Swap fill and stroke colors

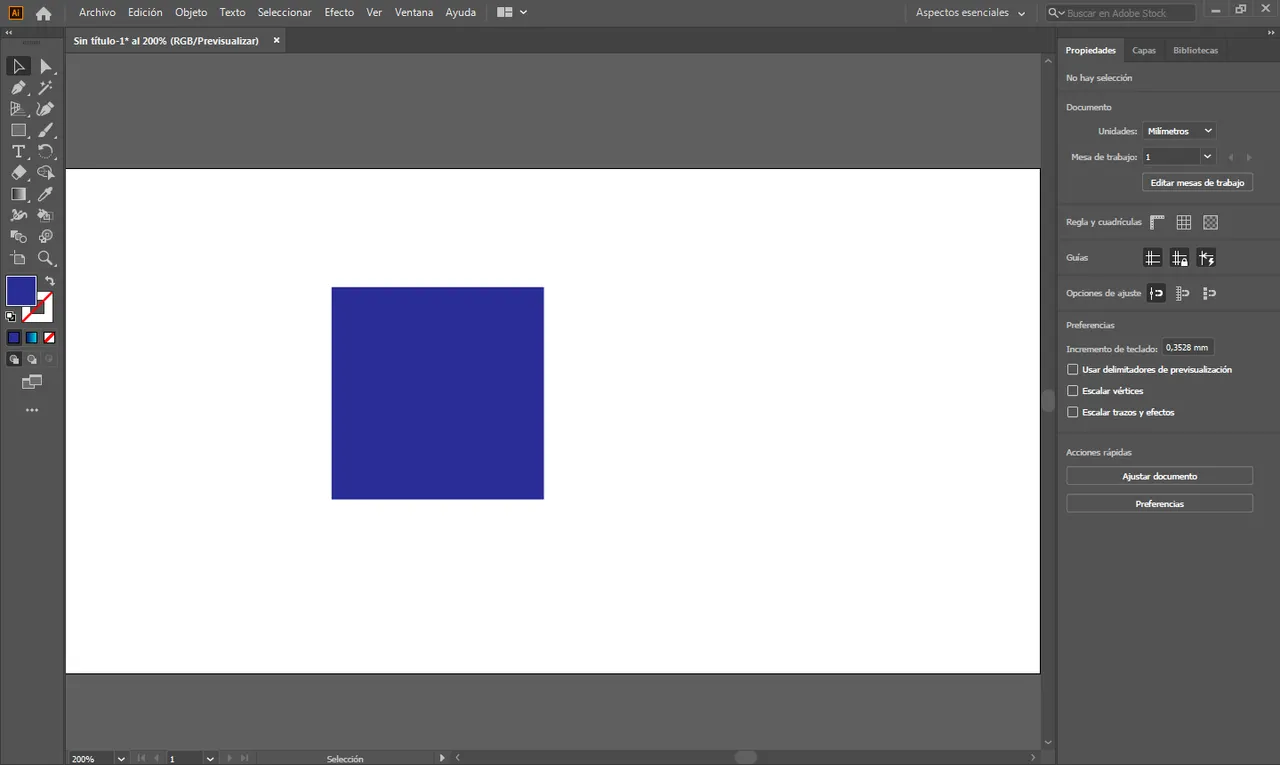50,281
